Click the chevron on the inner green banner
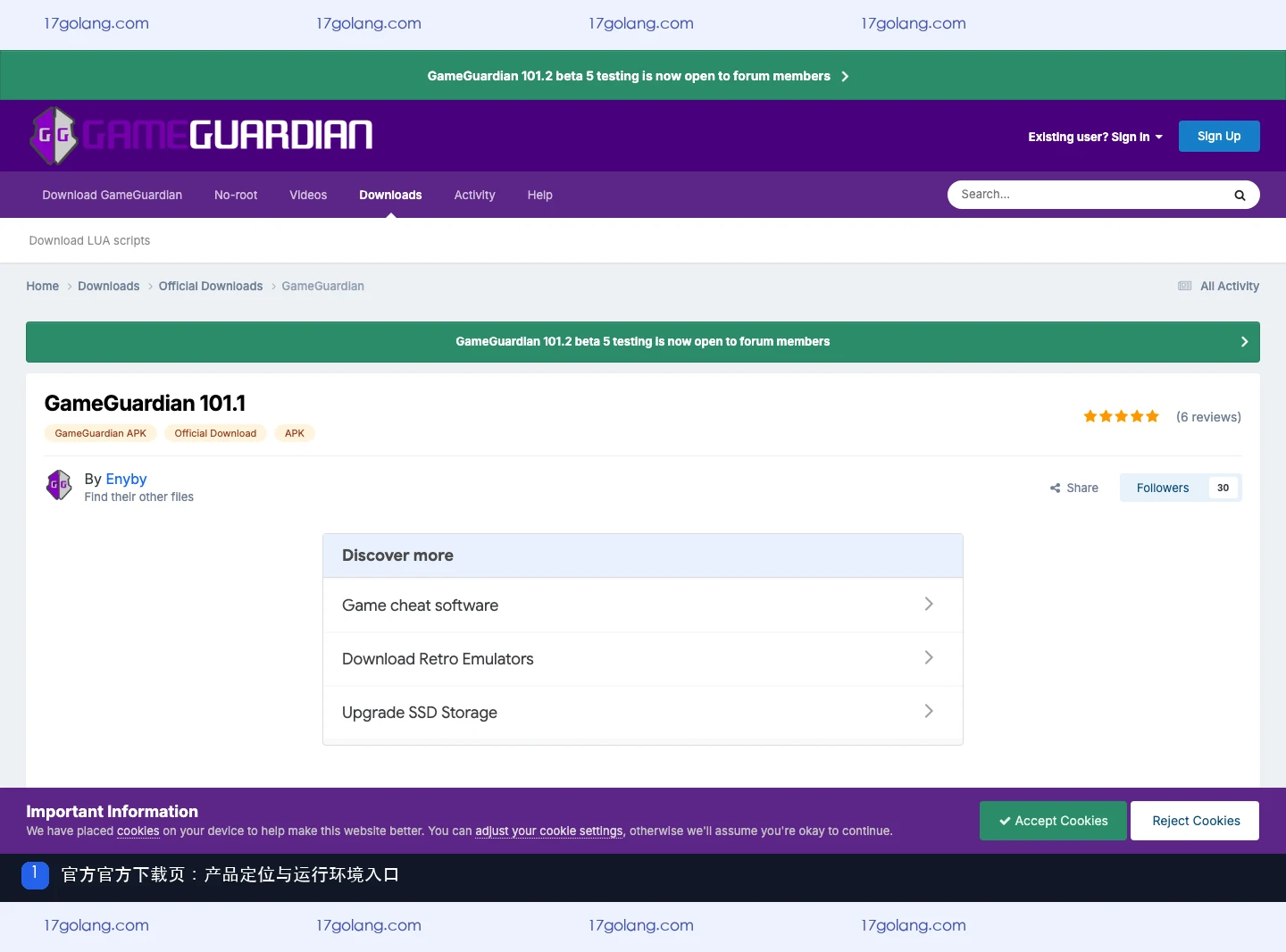 click(1244, 342)
